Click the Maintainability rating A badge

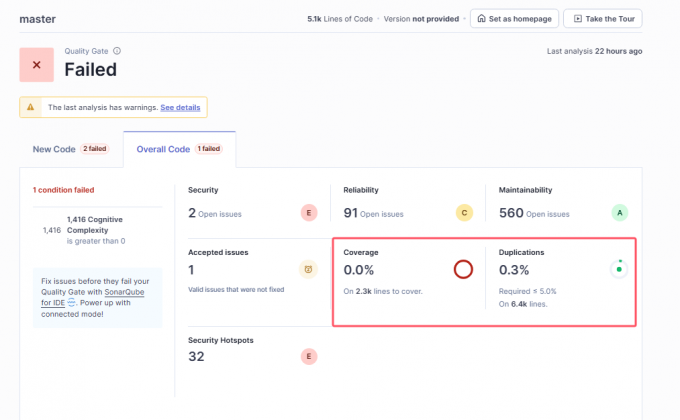pos(620,212)
